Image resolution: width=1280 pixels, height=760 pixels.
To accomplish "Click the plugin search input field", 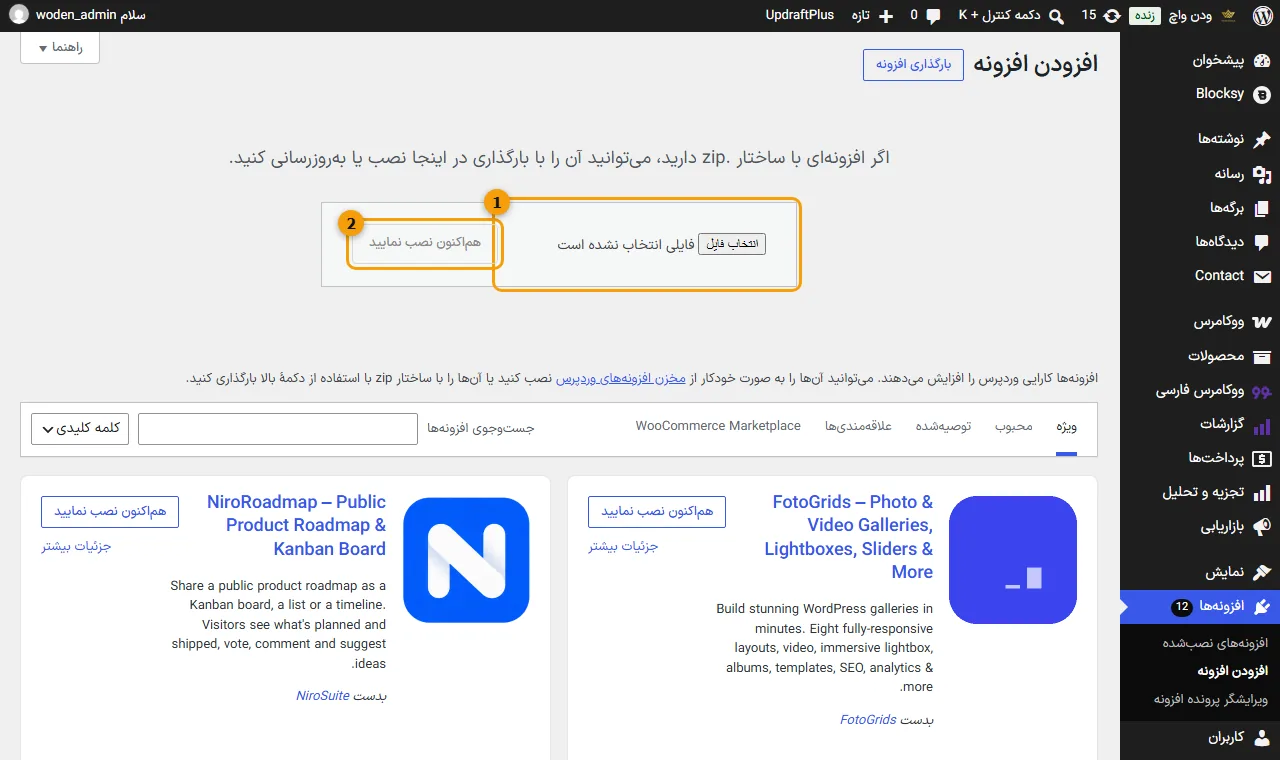I will coord(277,429).
